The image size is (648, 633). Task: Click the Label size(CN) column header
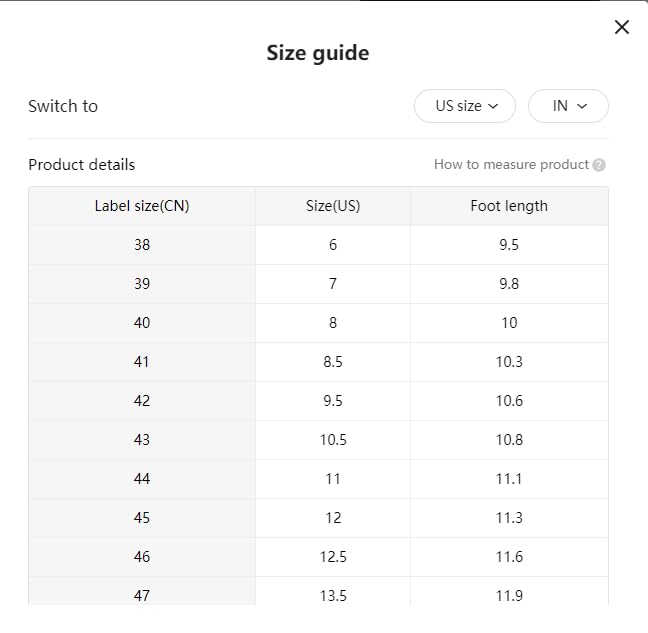[142, 206]
